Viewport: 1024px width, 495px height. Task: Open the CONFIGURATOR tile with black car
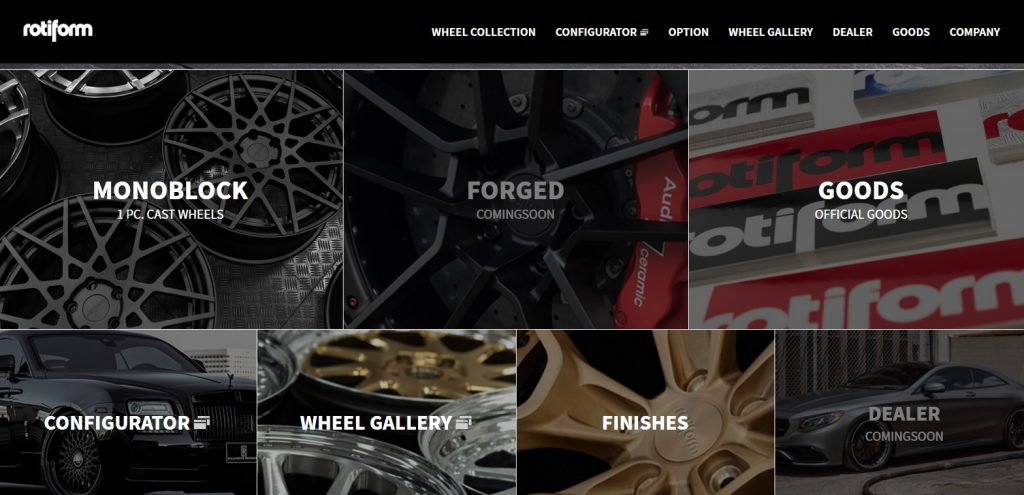(128, 413)
